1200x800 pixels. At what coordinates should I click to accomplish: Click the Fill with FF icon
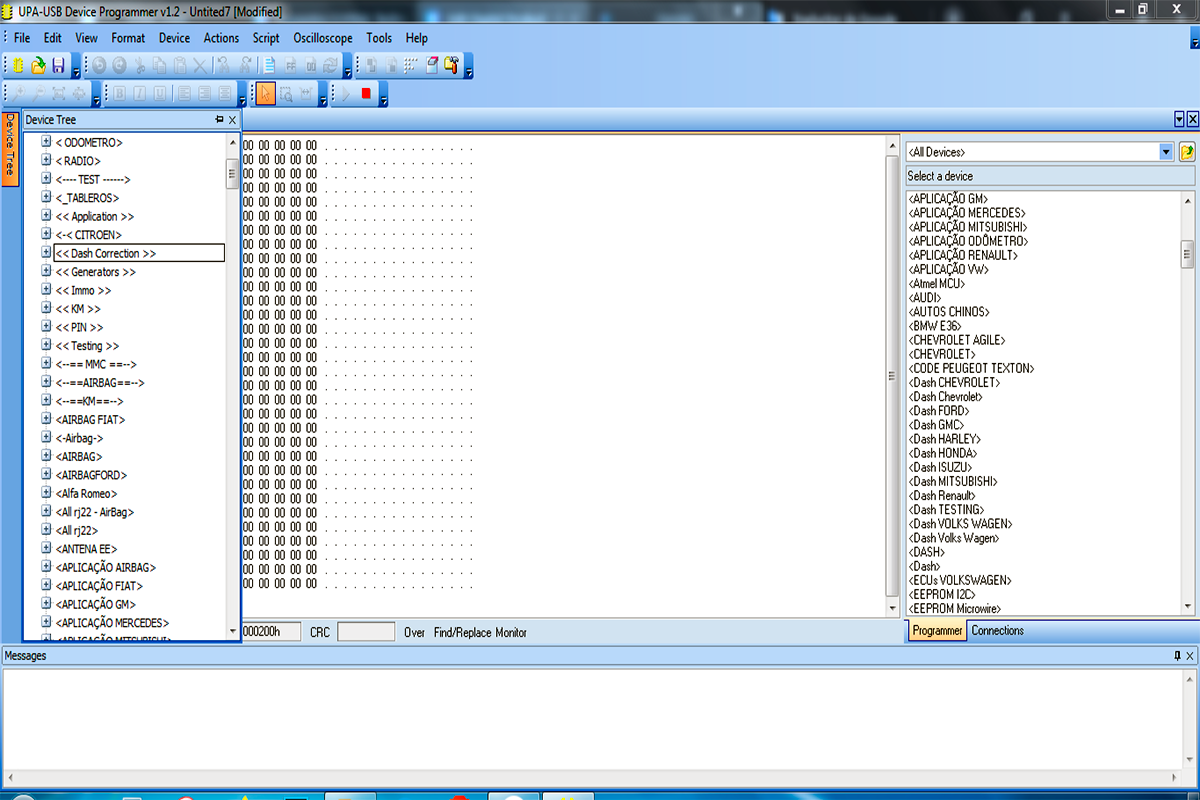[x=290, y=66]
